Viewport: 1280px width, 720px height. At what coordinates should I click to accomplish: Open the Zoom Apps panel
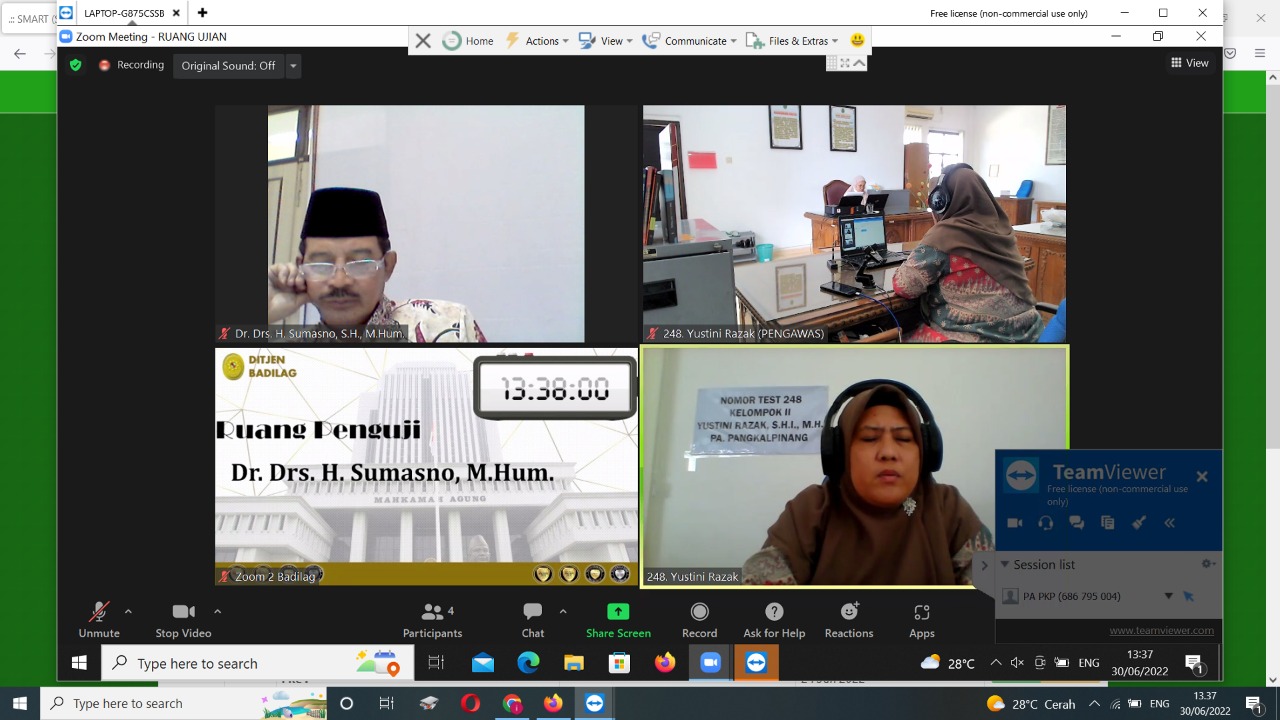pos(922,620)
